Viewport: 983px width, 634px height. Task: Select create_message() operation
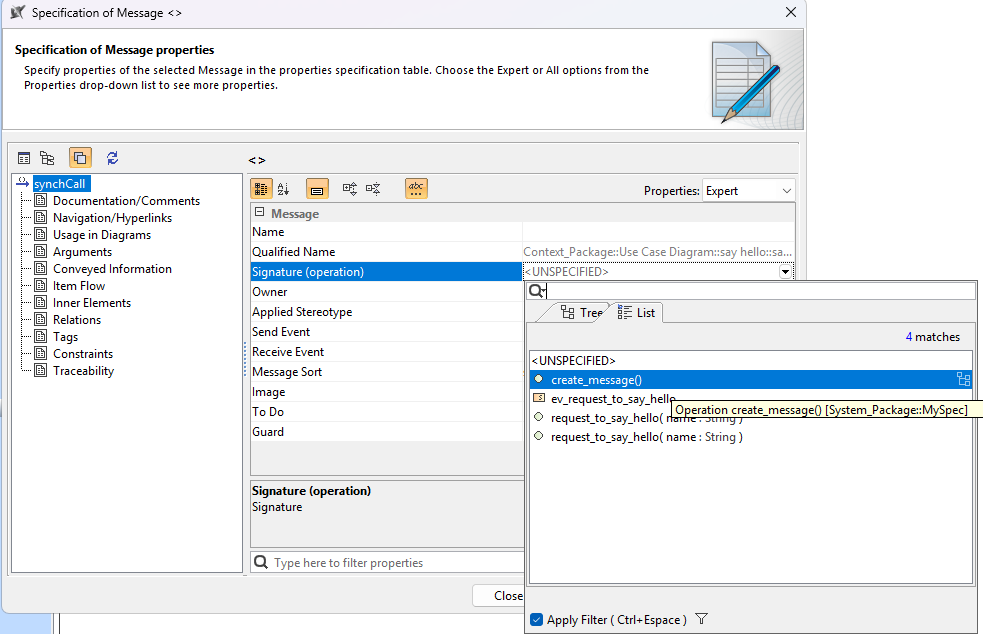[750, 379]
